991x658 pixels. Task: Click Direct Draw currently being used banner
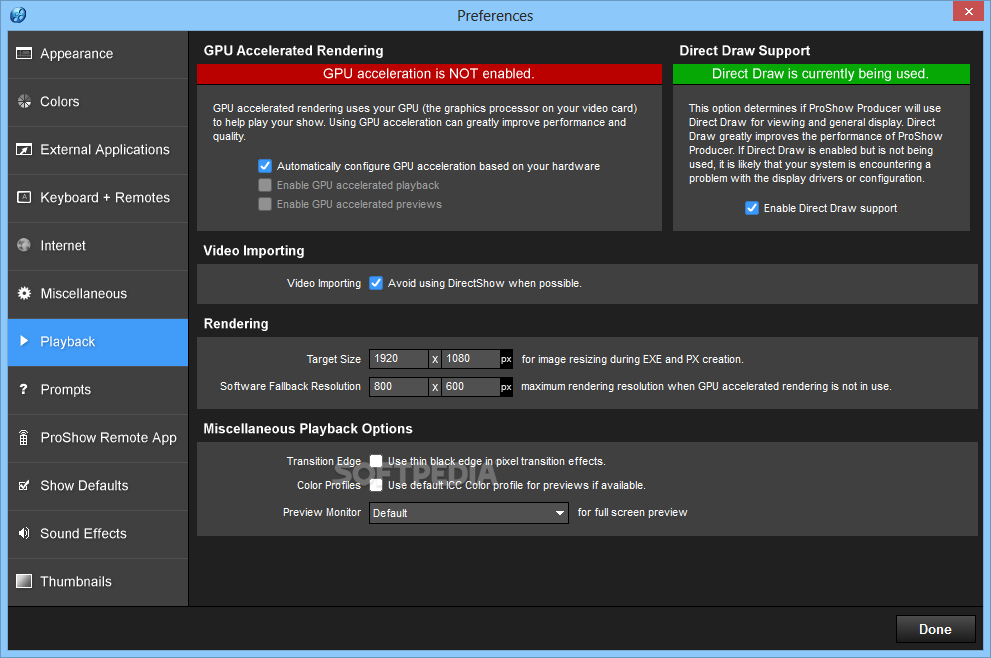[821, 74]
